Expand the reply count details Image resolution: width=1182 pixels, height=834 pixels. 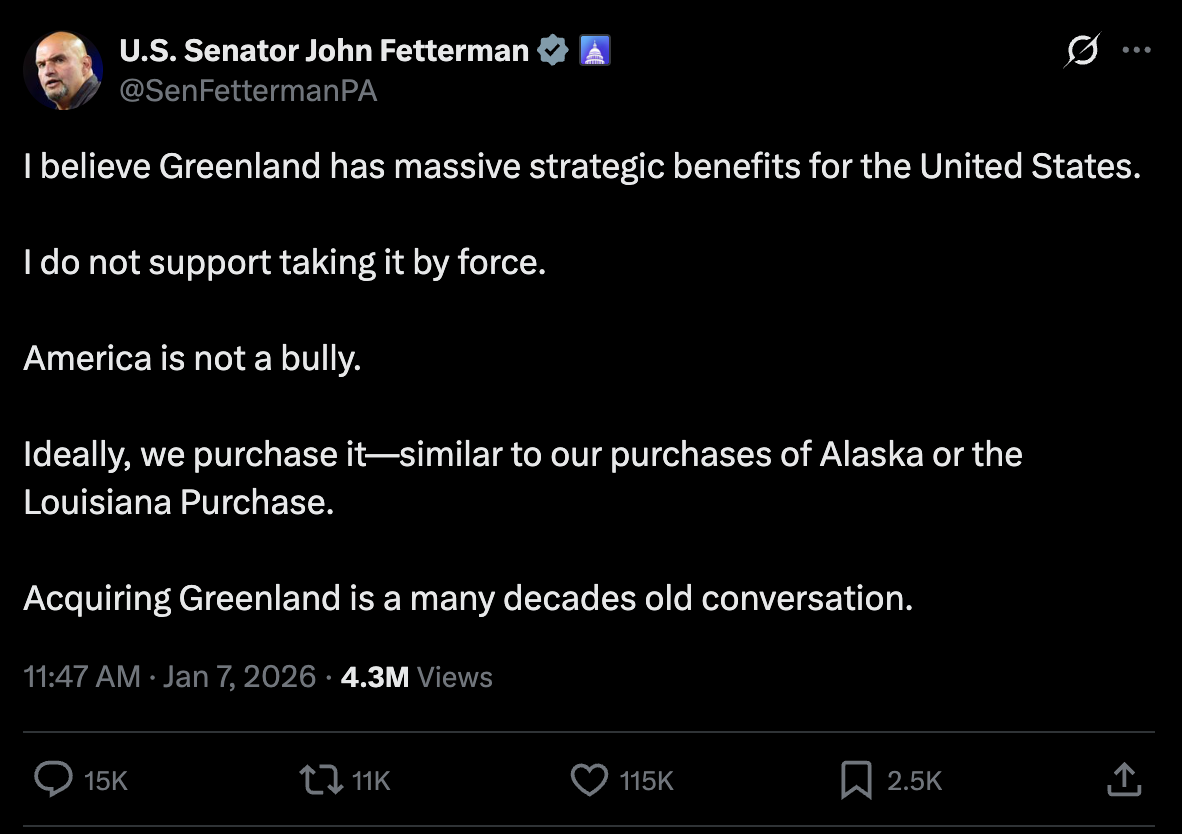(x=105, y=780)
